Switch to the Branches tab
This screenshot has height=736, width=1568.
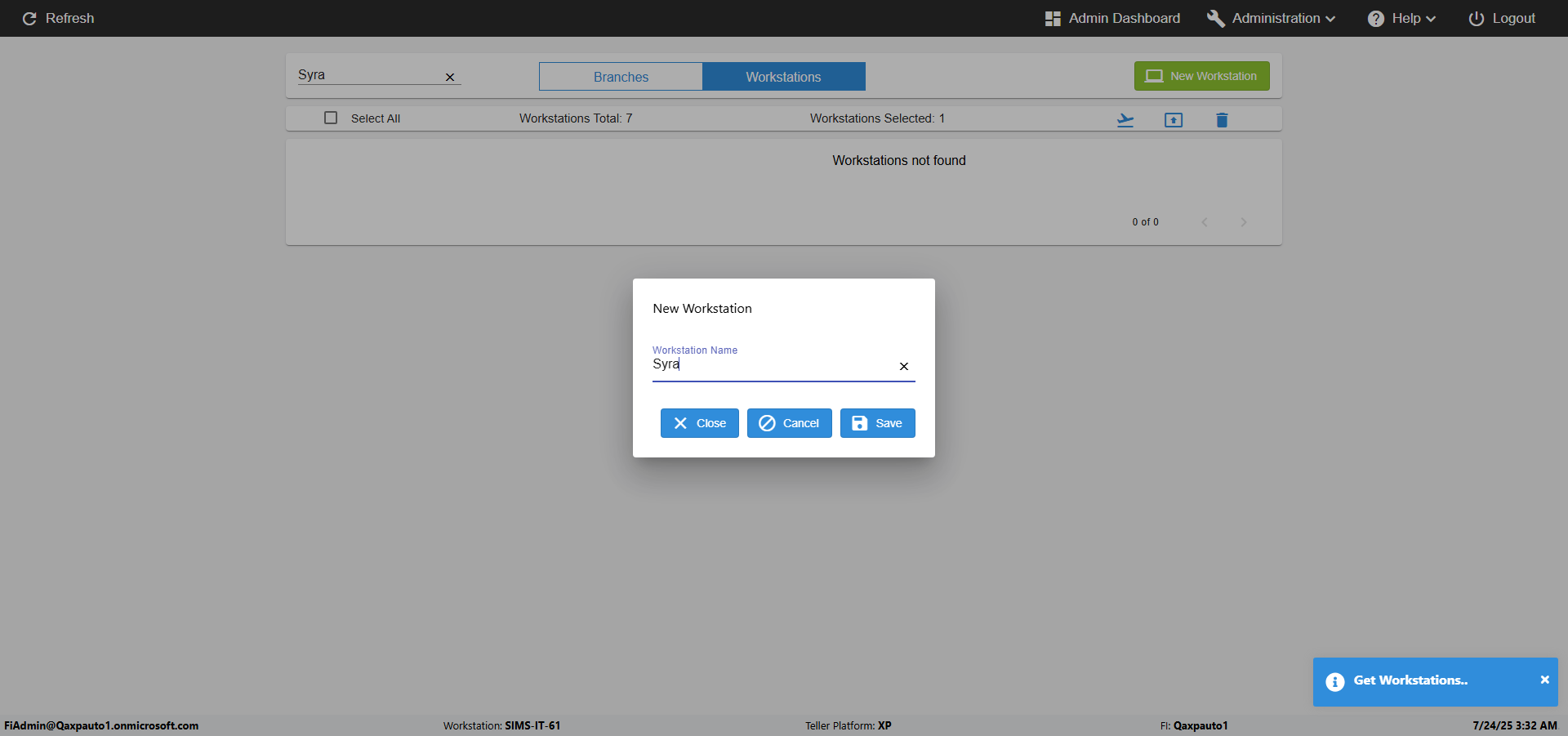pos(621,77)
